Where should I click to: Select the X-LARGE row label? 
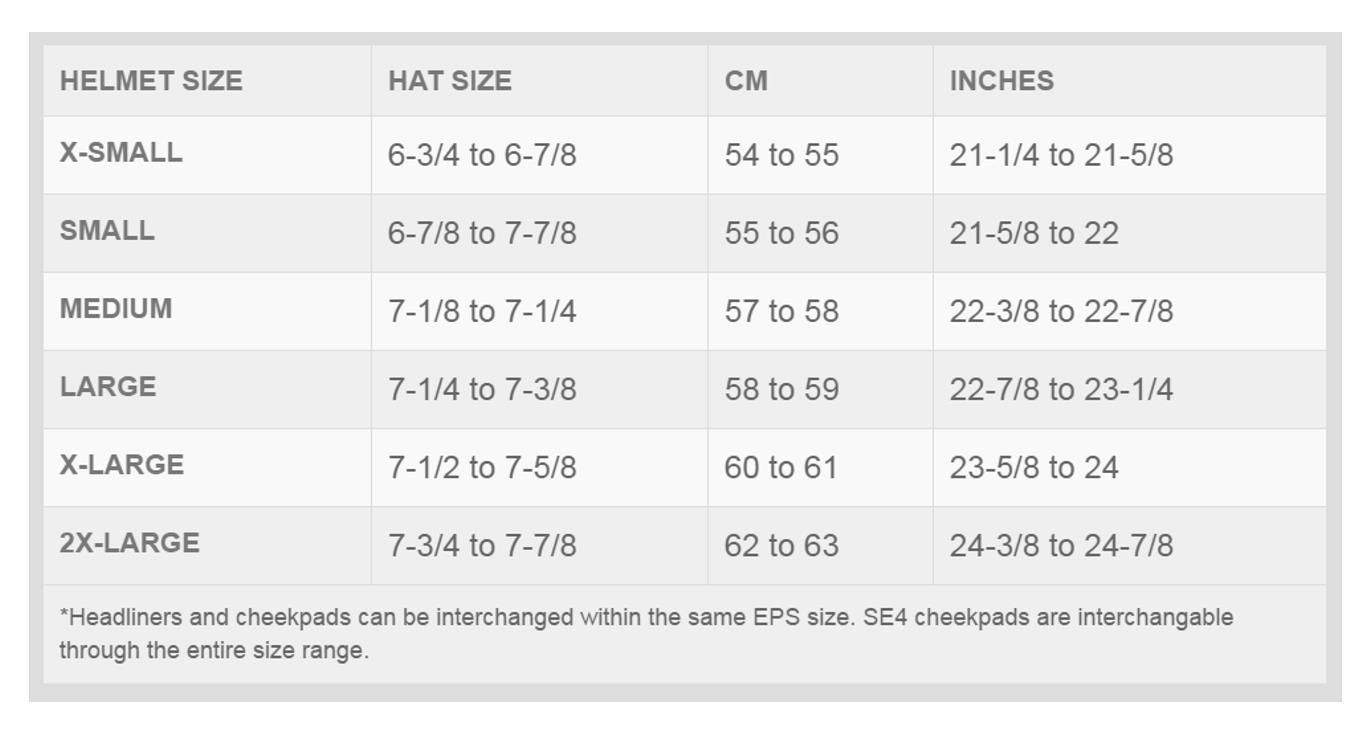pyautogui.click(x=122, y=465)
